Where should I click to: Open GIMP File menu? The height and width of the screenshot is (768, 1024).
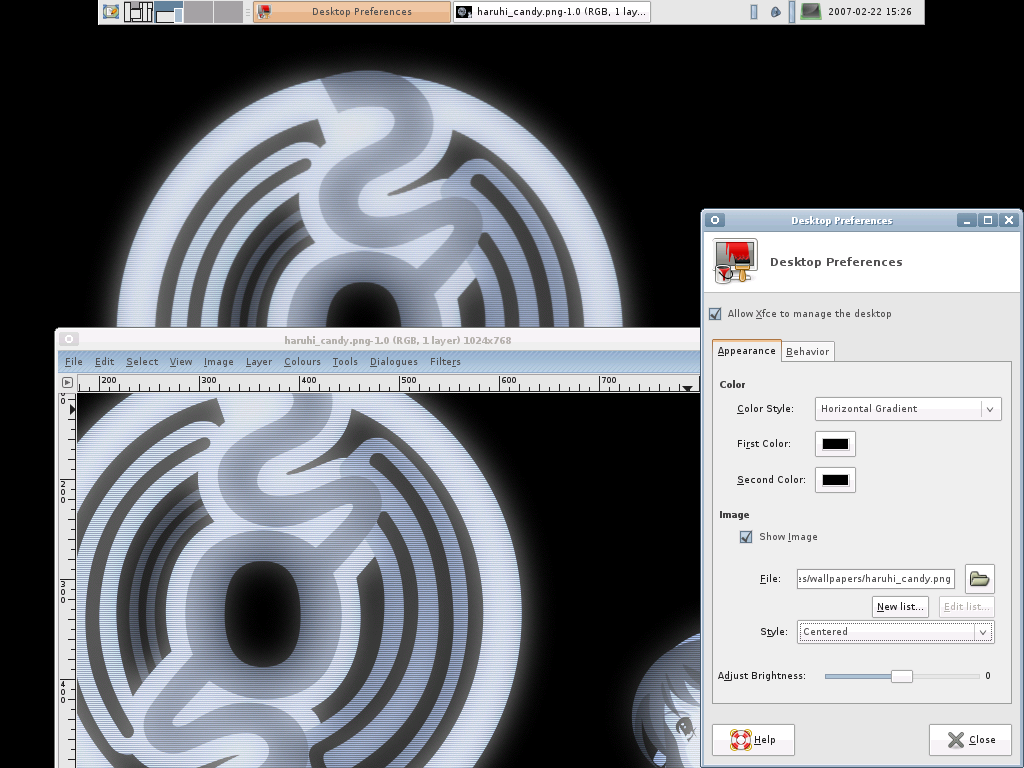pos(74,362)
